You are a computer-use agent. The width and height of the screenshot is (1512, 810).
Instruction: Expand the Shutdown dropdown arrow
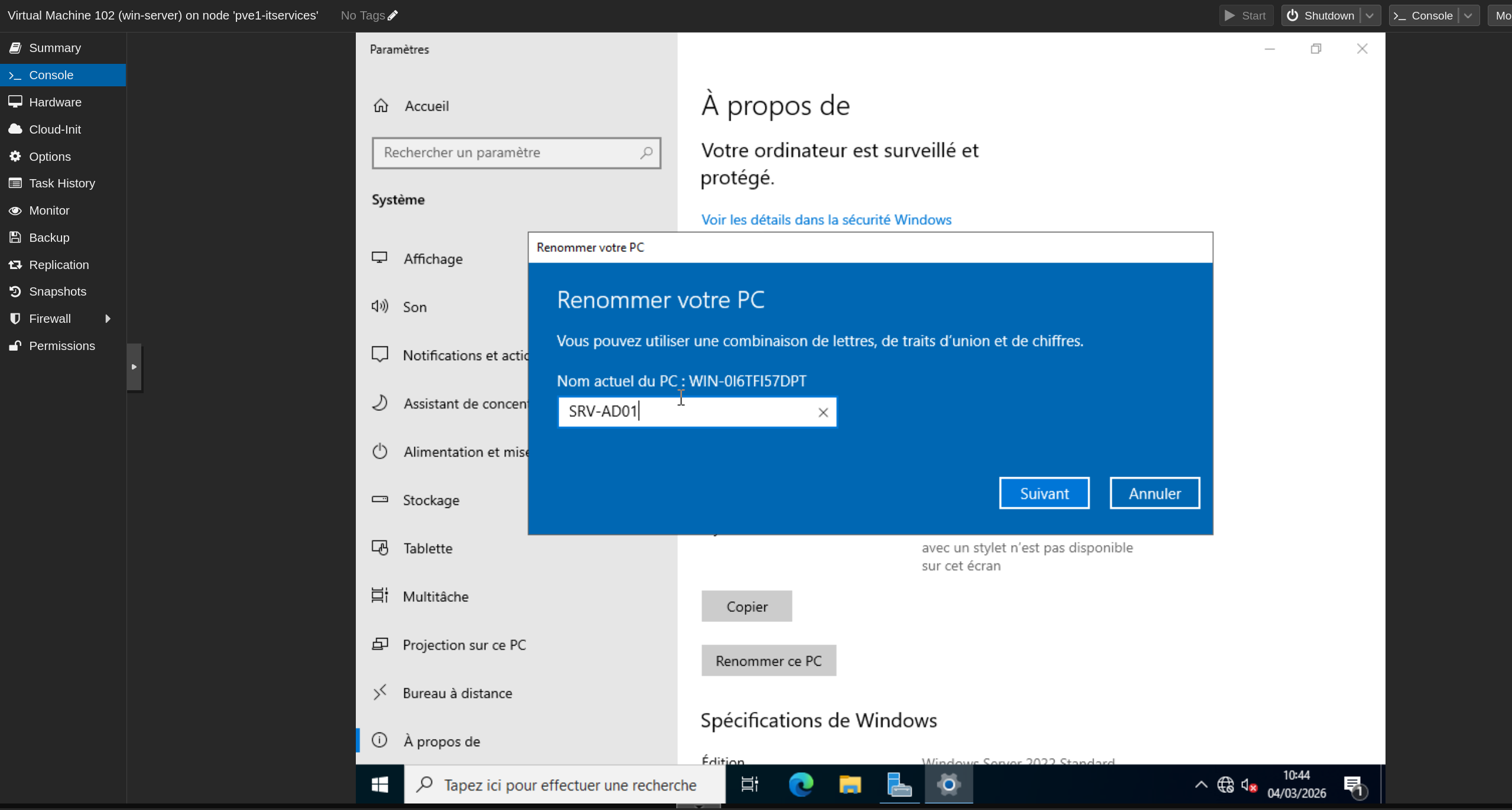[1370, 15]
